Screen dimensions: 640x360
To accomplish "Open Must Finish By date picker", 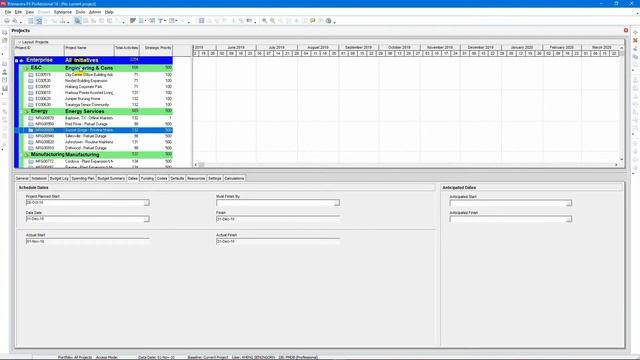I will (x=337, y=203).
